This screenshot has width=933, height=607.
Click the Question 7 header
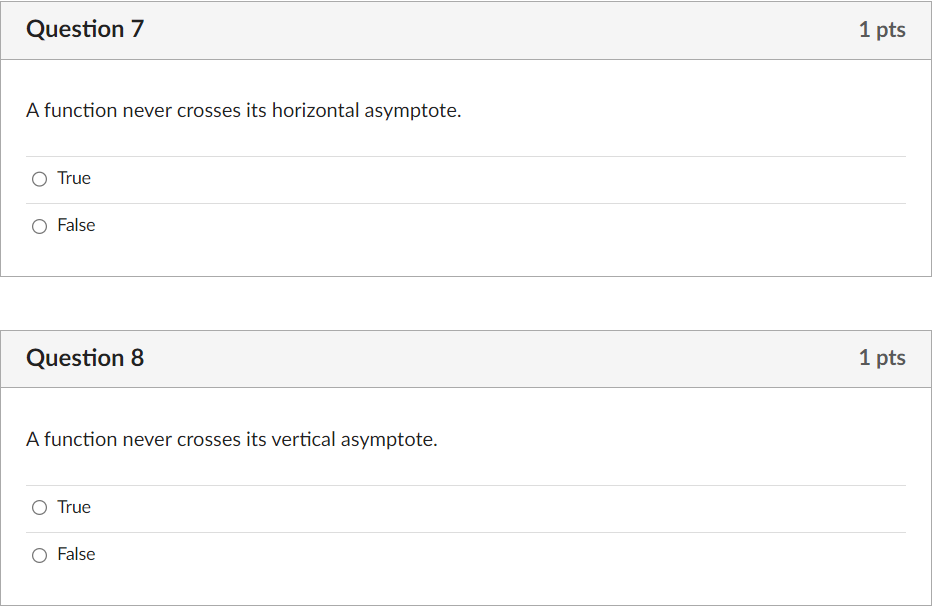pos(85,29)
